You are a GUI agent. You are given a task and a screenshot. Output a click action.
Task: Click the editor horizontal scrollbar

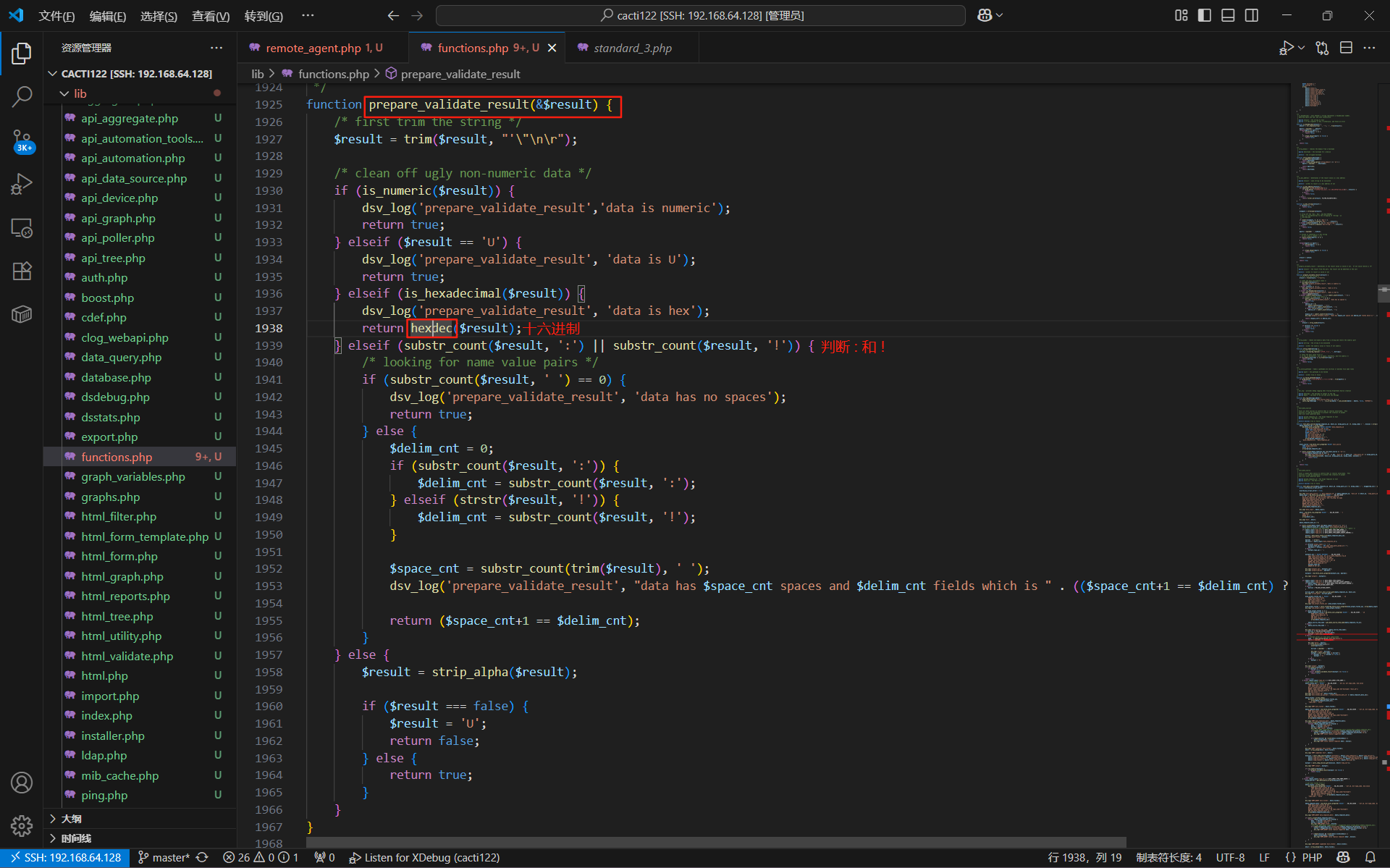[x=715, y=842]
